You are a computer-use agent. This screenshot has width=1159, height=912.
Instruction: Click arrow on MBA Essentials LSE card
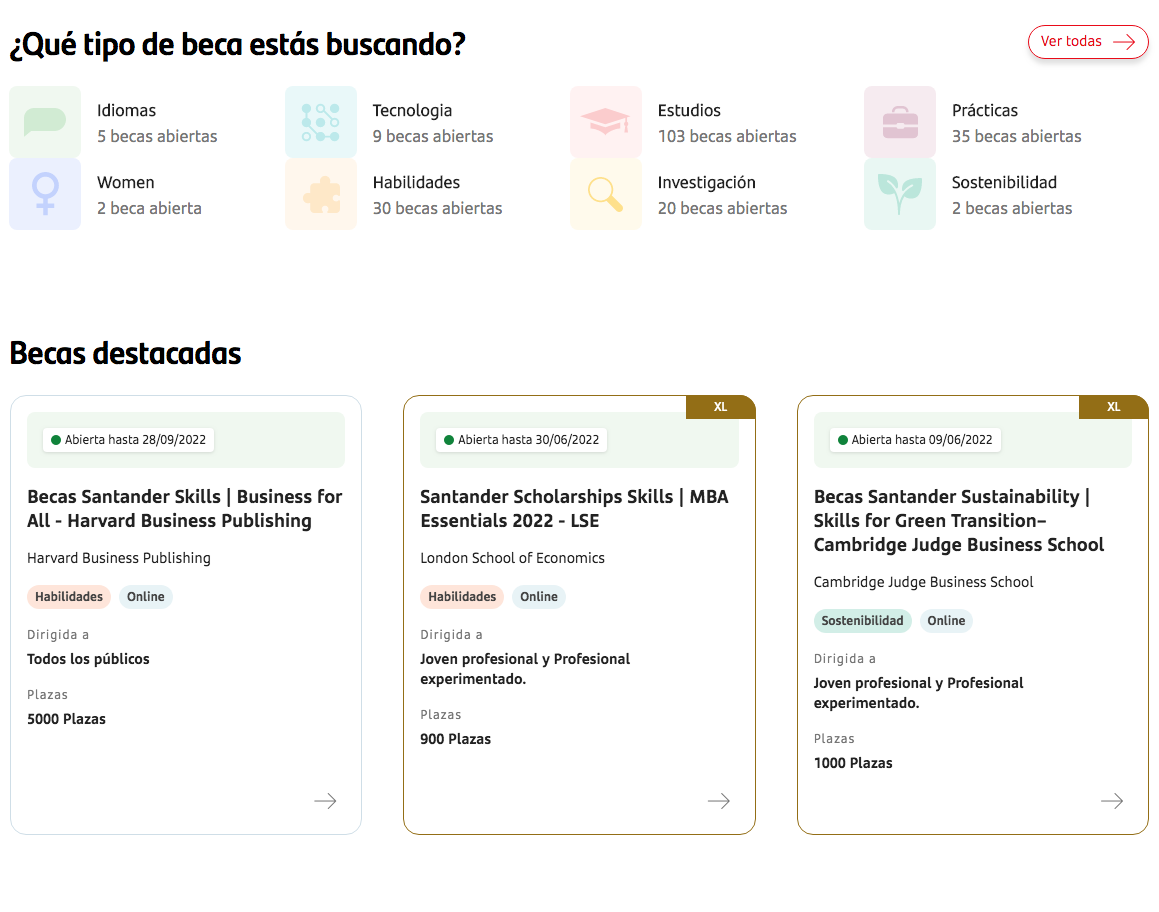coord(718,801)
